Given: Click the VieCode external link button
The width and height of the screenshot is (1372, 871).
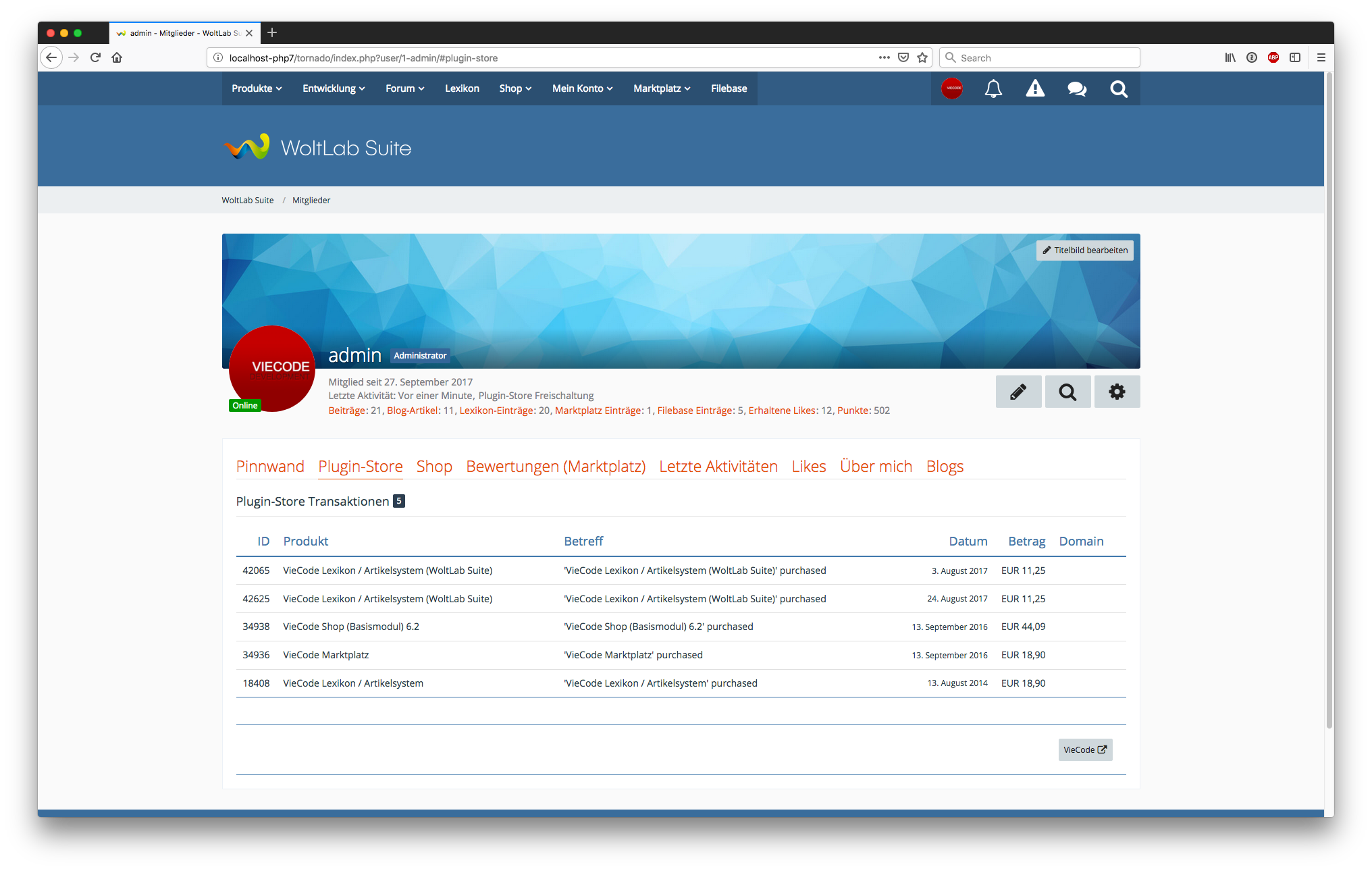Looking at the screenshot, I should [x=1085, y=749].
